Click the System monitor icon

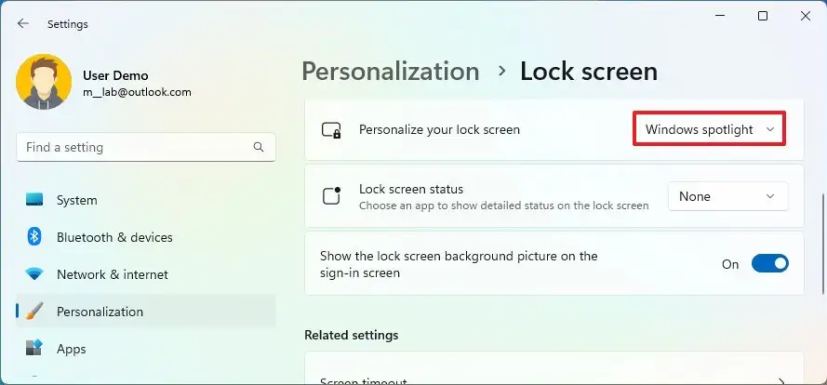click(x=34, y=200)
